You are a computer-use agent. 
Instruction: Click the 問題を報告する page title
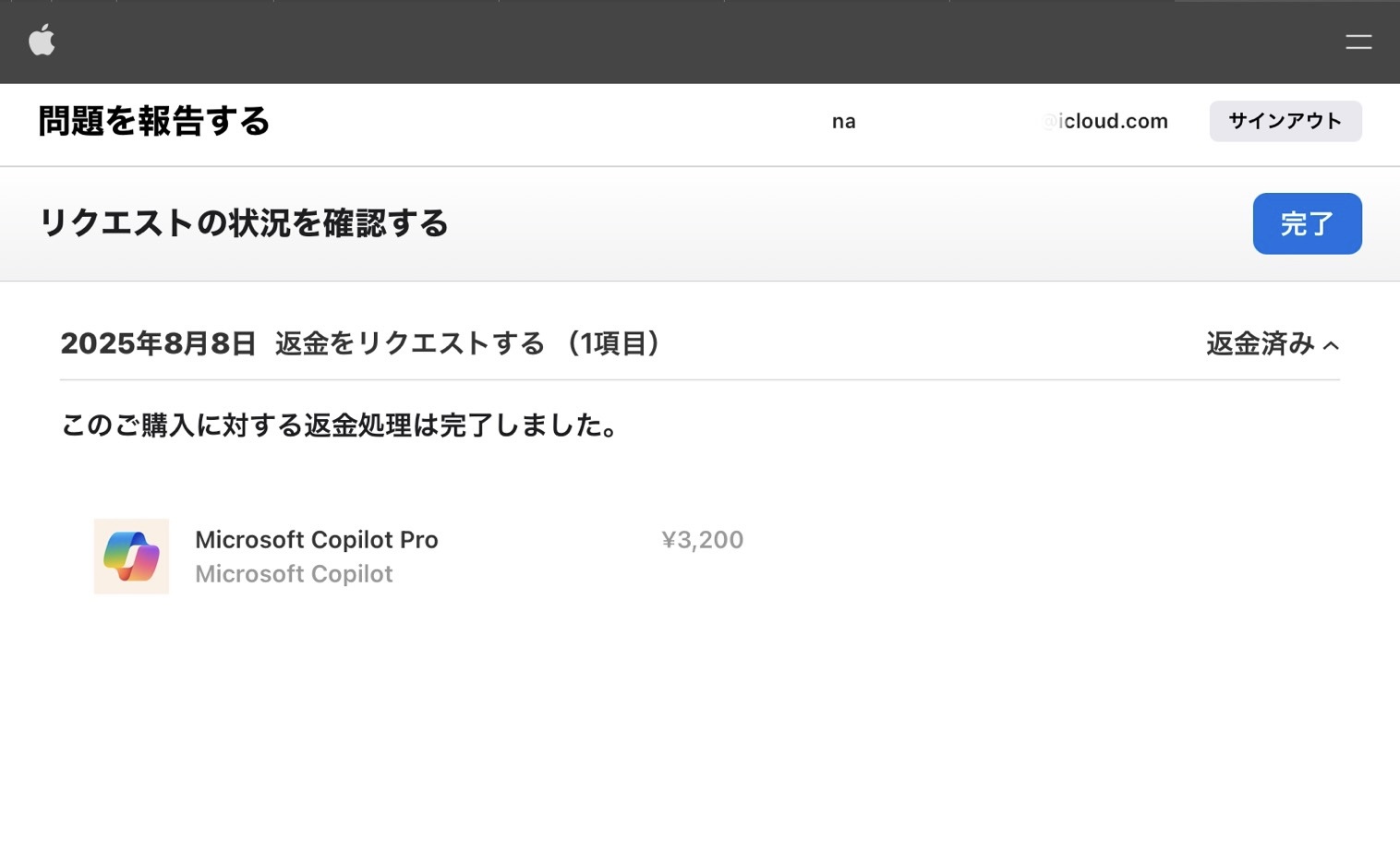pyautogui.click(x=154, y=121)
